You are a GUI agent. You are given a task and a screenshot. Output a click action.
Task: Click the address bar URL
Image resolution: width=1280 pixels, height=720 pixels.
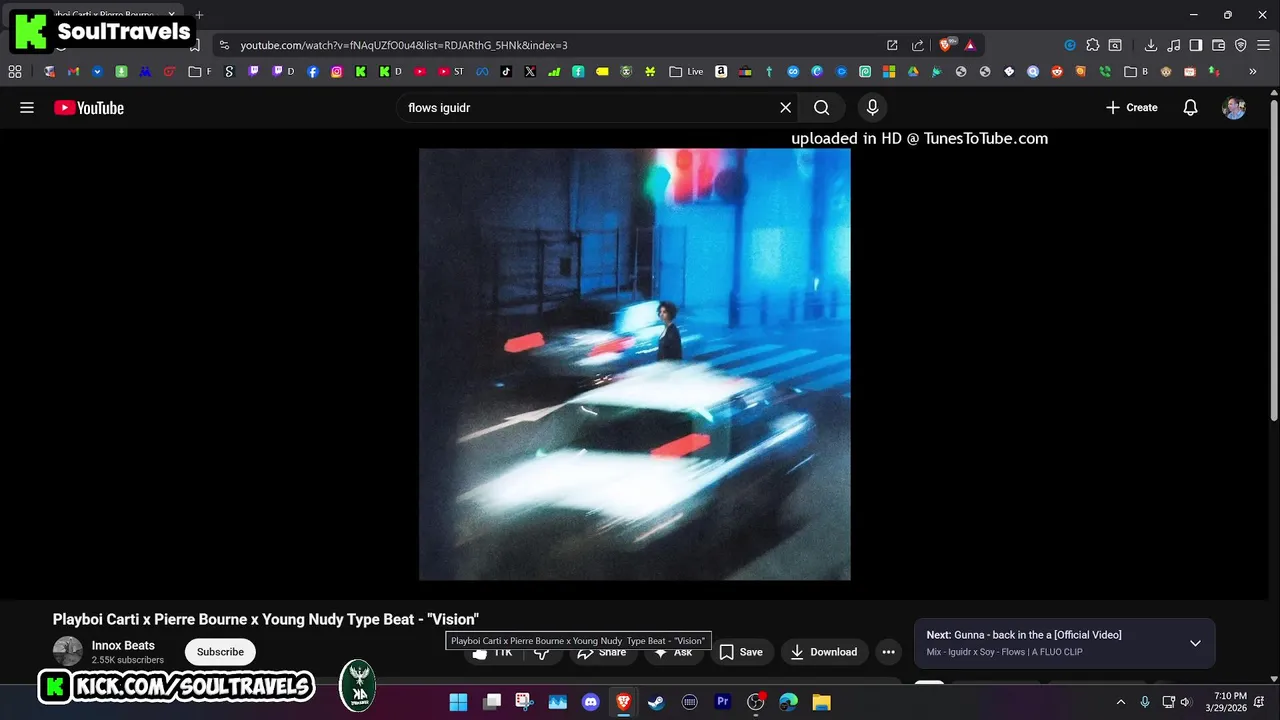coord(404,45)
